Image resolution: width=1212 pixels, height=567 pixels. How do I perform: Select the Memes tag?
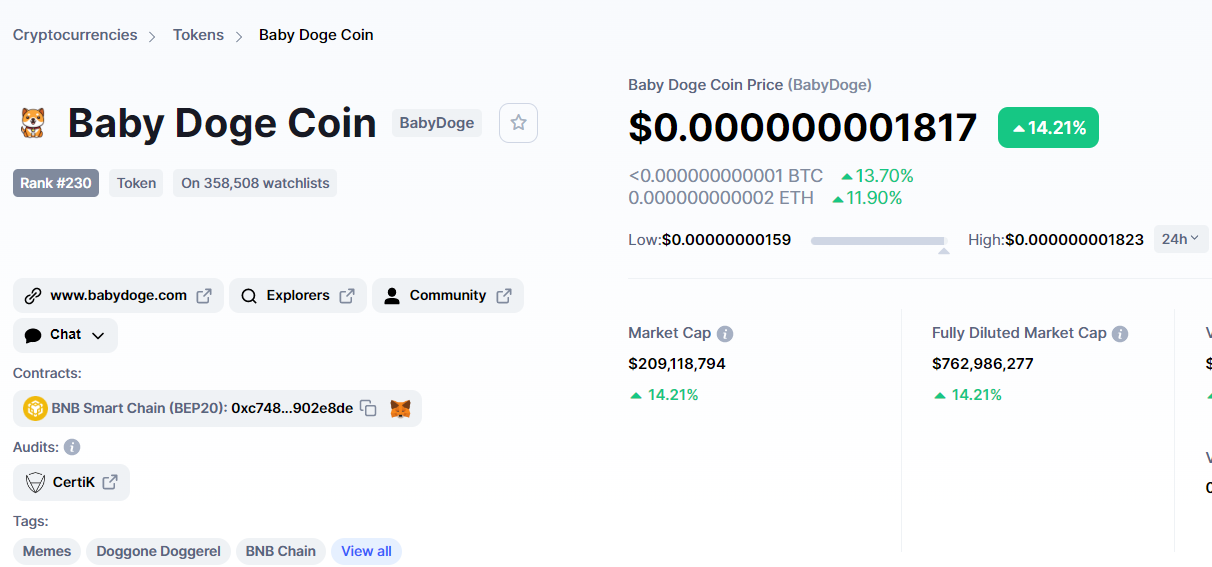[47, 551]
